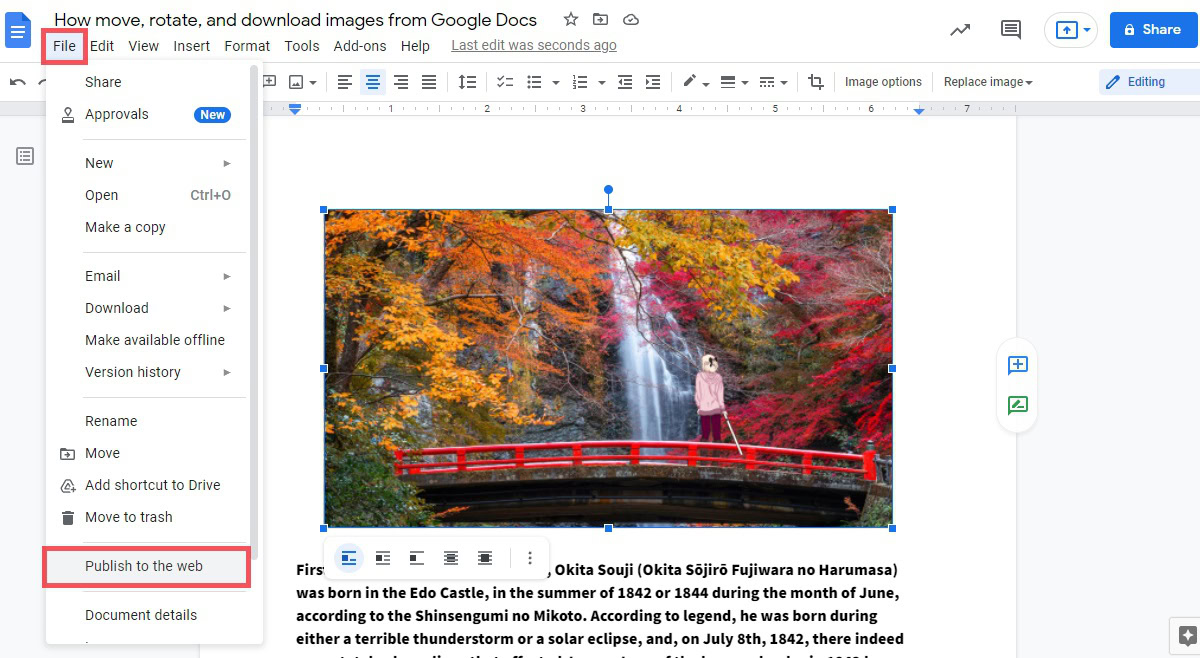Open the Insert menu

pyautogui.click(x=191, y=46)
